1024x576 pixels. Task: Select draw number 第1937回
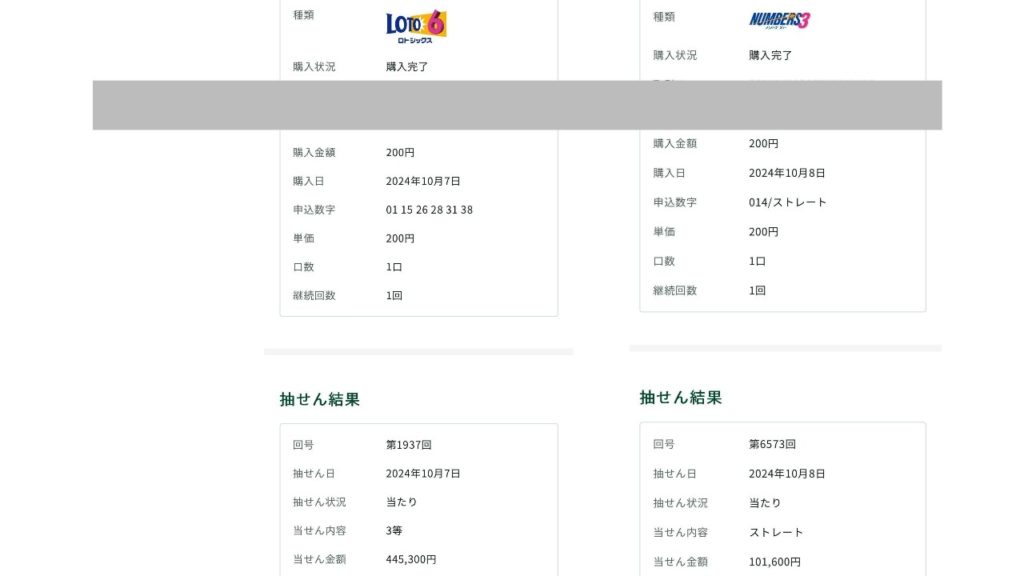(x=409, y=445)
